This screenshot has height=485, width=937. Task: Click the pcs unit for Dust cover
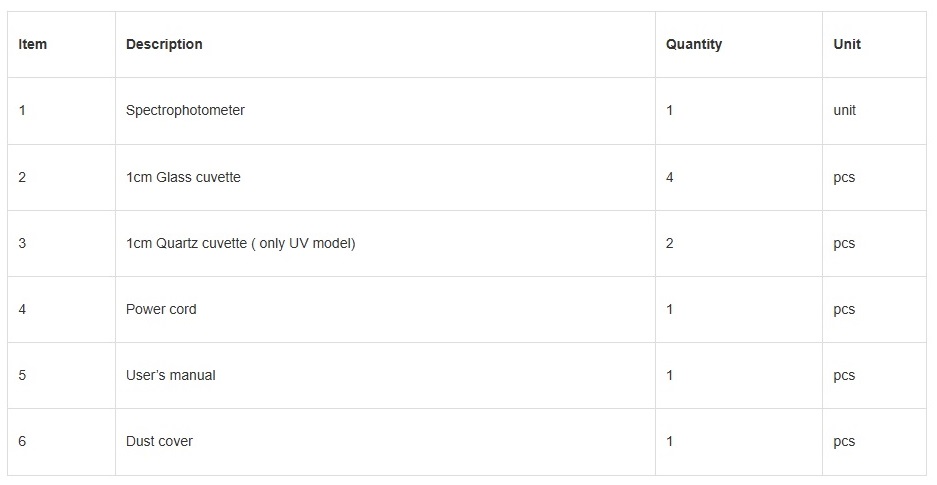[x=844, y=441]
